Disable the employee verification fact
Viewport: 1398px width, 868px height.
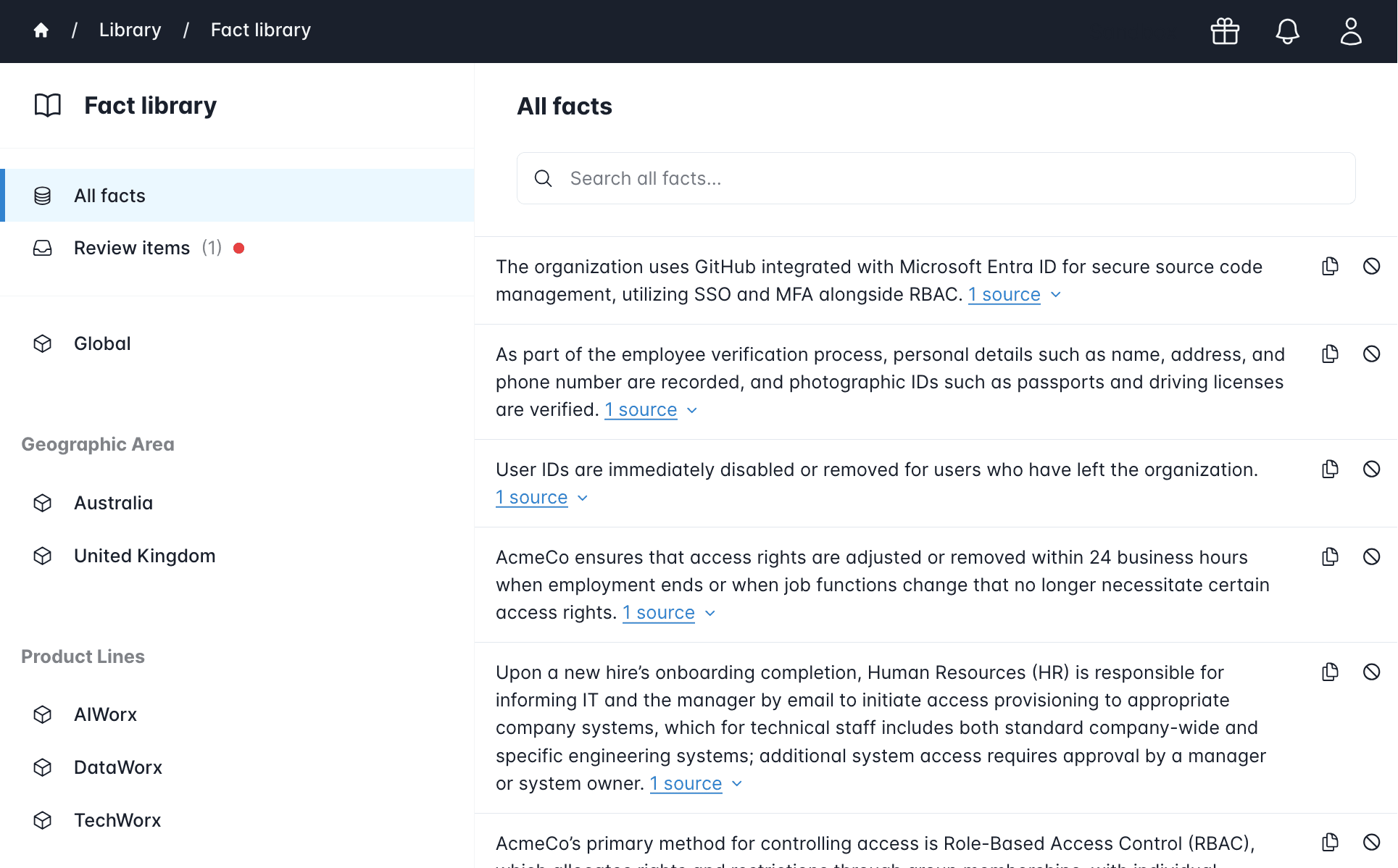(1371, 354)
